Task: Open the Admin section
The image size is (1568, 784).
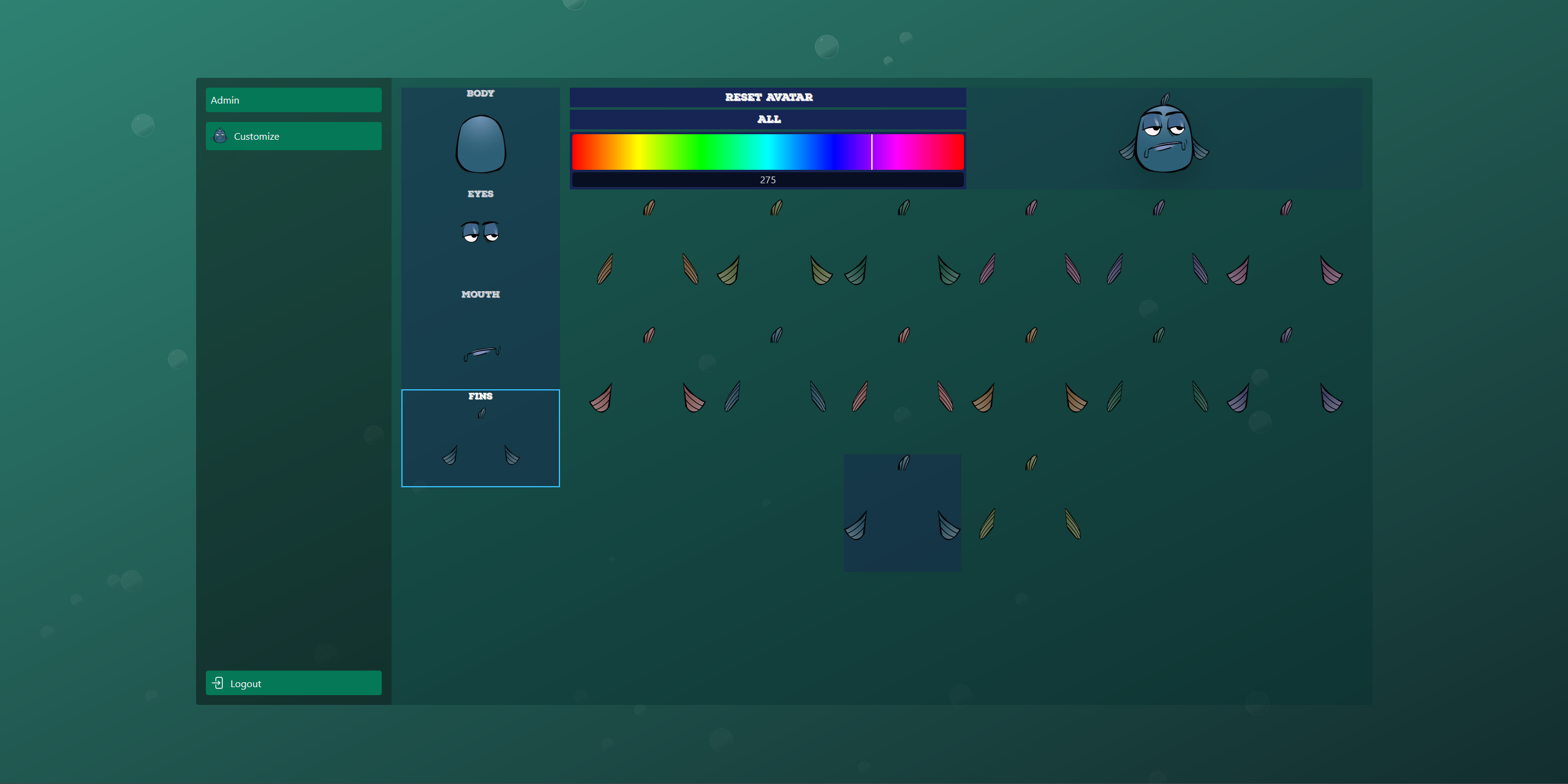Action: [x=294, y=99]
